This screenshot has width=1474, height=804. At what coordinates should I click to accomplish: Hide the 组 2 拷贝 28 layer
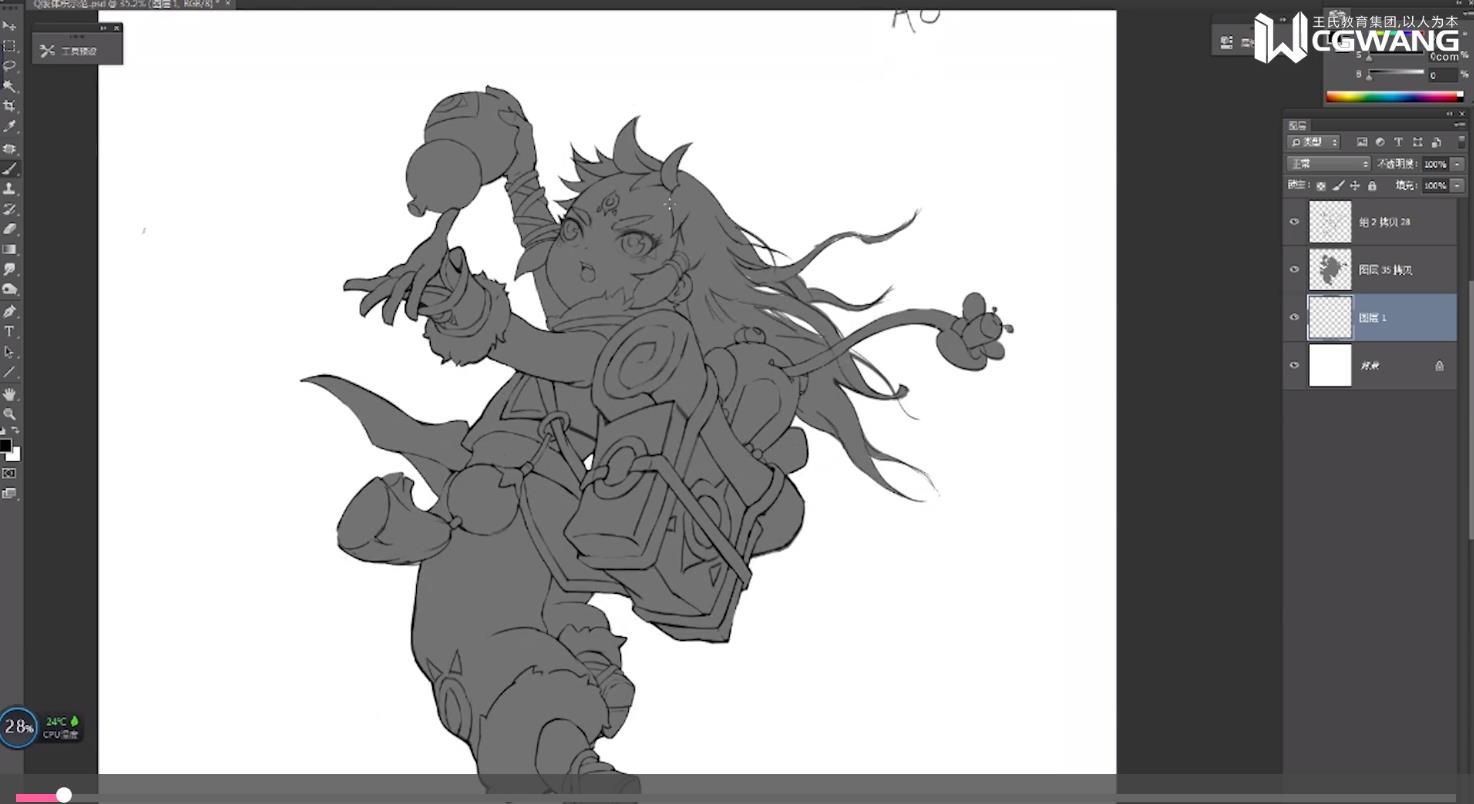pos(1294,222)
